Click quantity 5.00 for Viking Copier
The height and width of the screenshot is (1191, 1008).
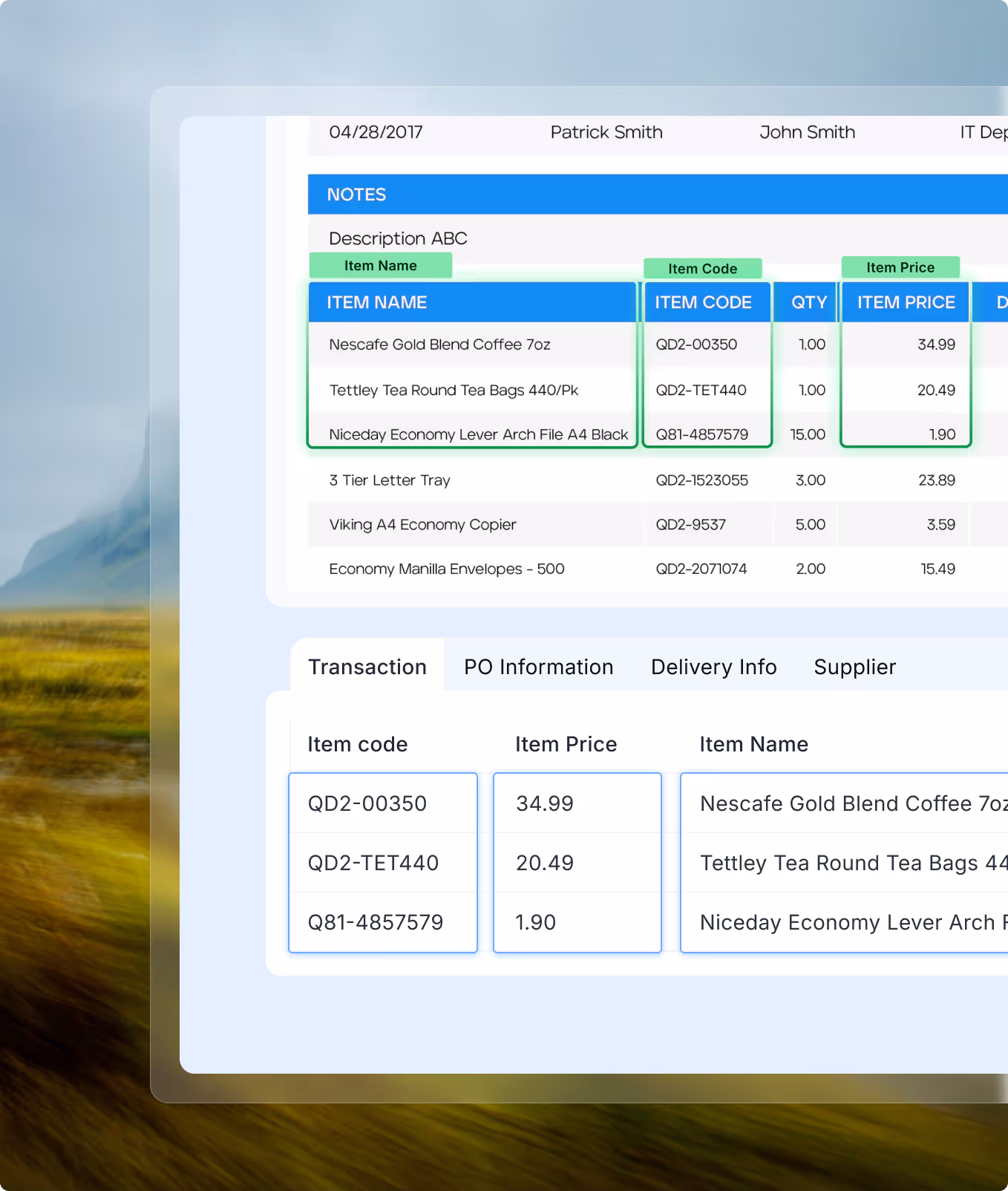(x=811, y=524)
